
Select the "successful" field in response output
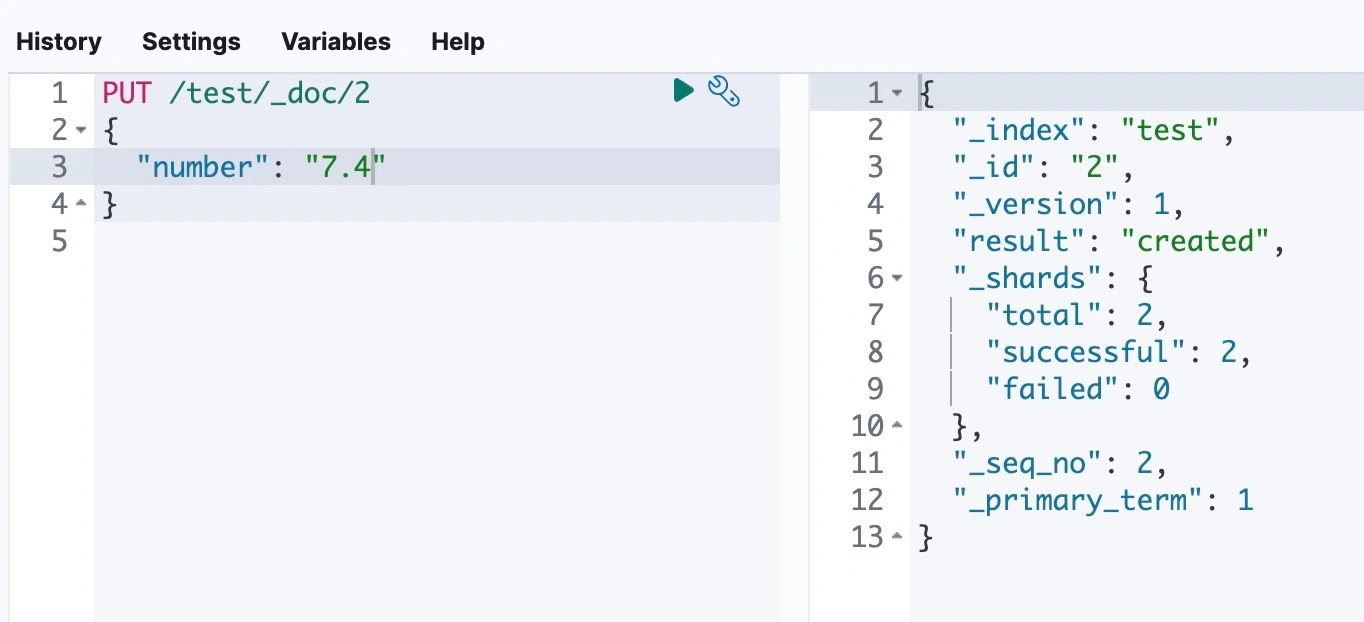(x=1077, y=352)
